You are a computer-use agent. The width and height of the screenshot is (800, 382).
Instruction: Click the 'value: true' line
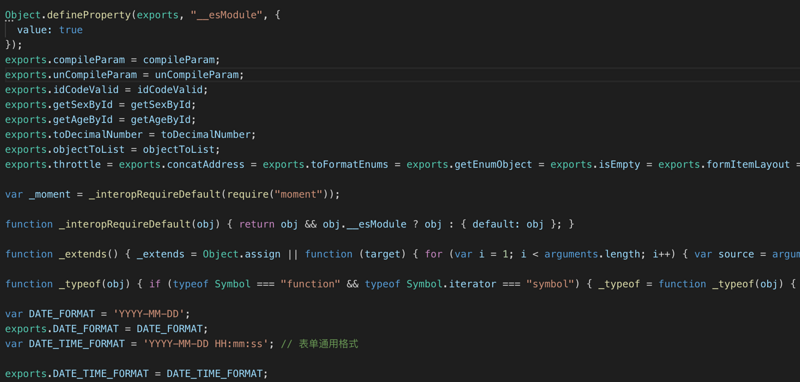click(49, 30)
